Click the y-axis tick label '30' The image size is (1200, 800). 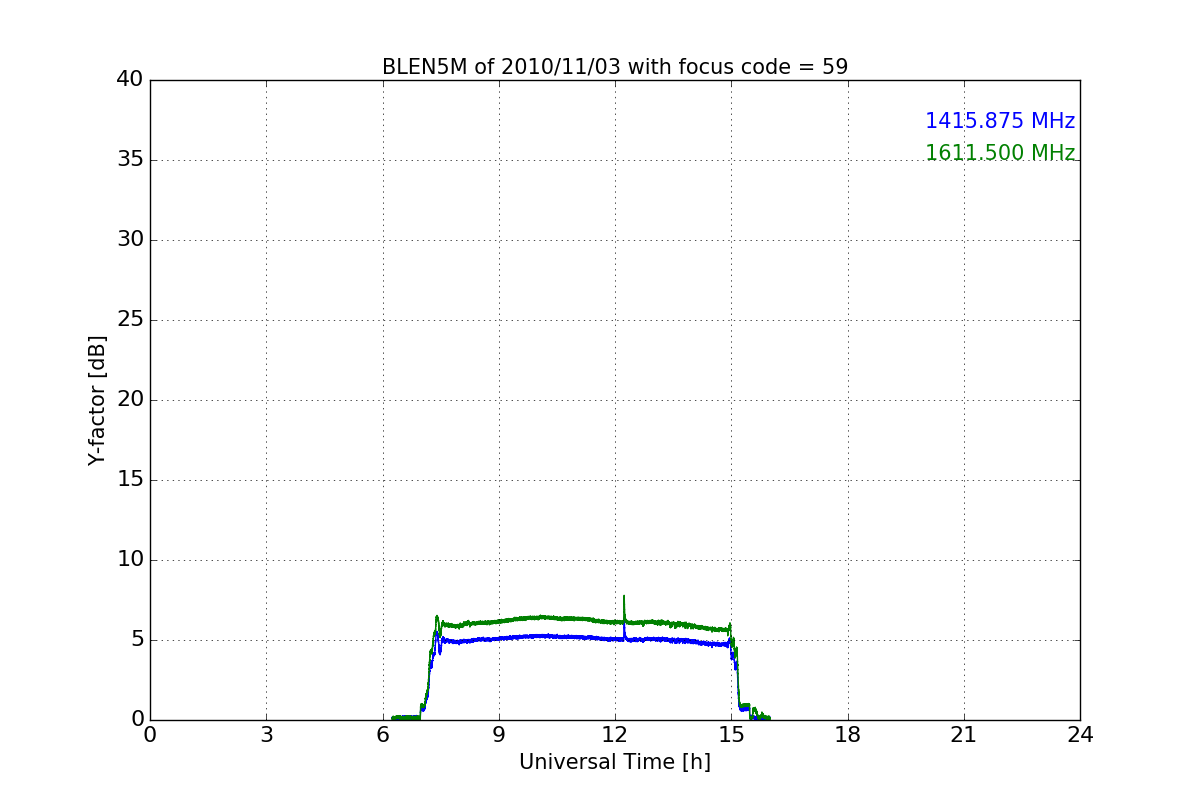point(130,240)
